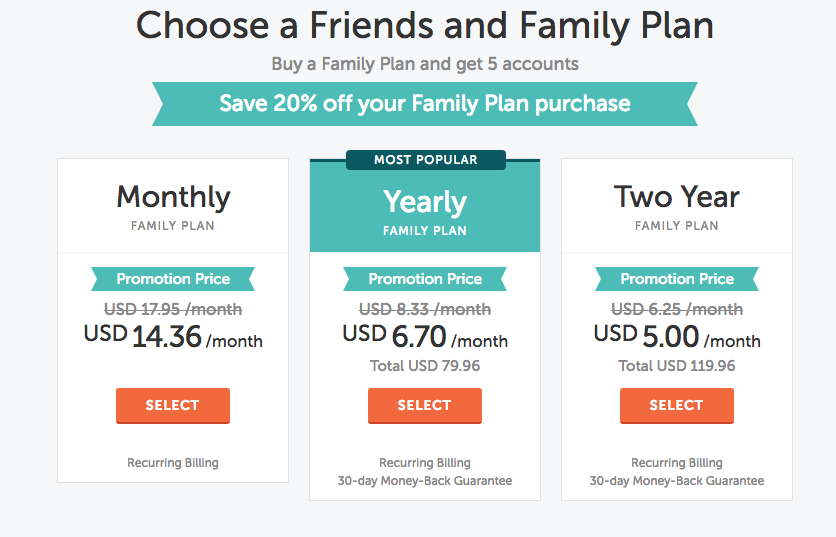Click the Monthly plan title
Viewport: 836px width, 537px height.
tap(173, 197)
